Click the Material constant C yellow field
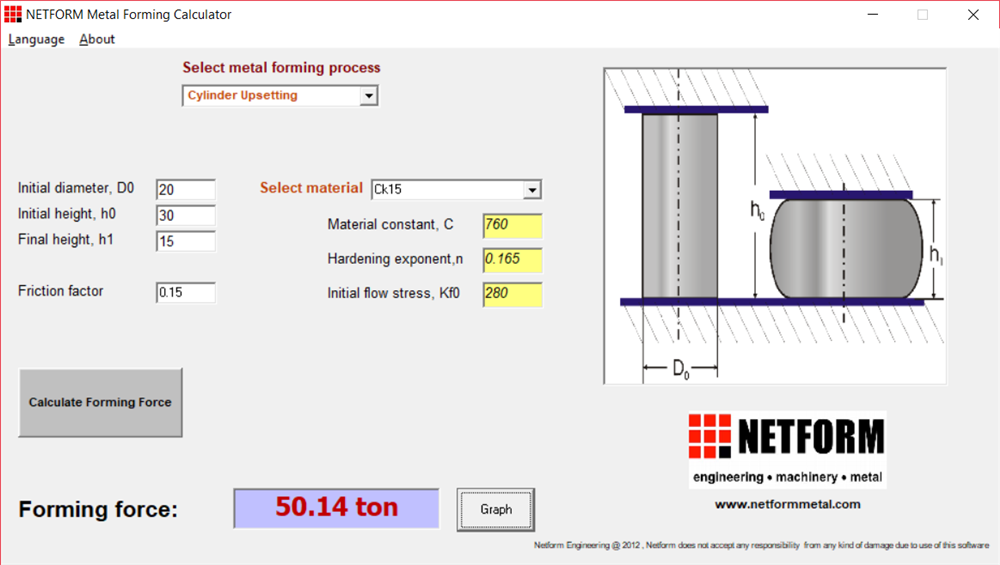 click(x=512, y=226)
